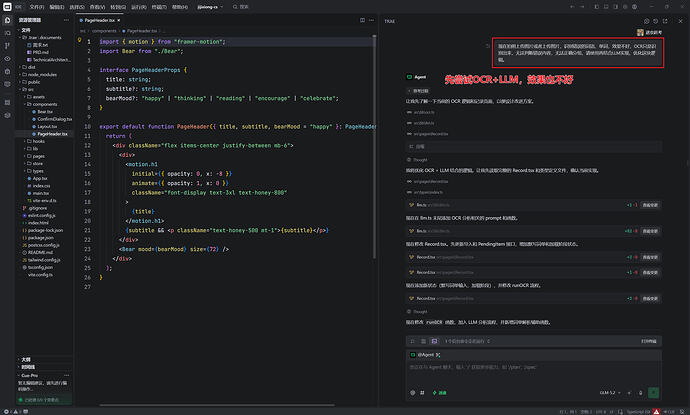The image size is (690, 415).
Task: Toggle the right side panel layout button in the title bar
Action: click(615, 7)
